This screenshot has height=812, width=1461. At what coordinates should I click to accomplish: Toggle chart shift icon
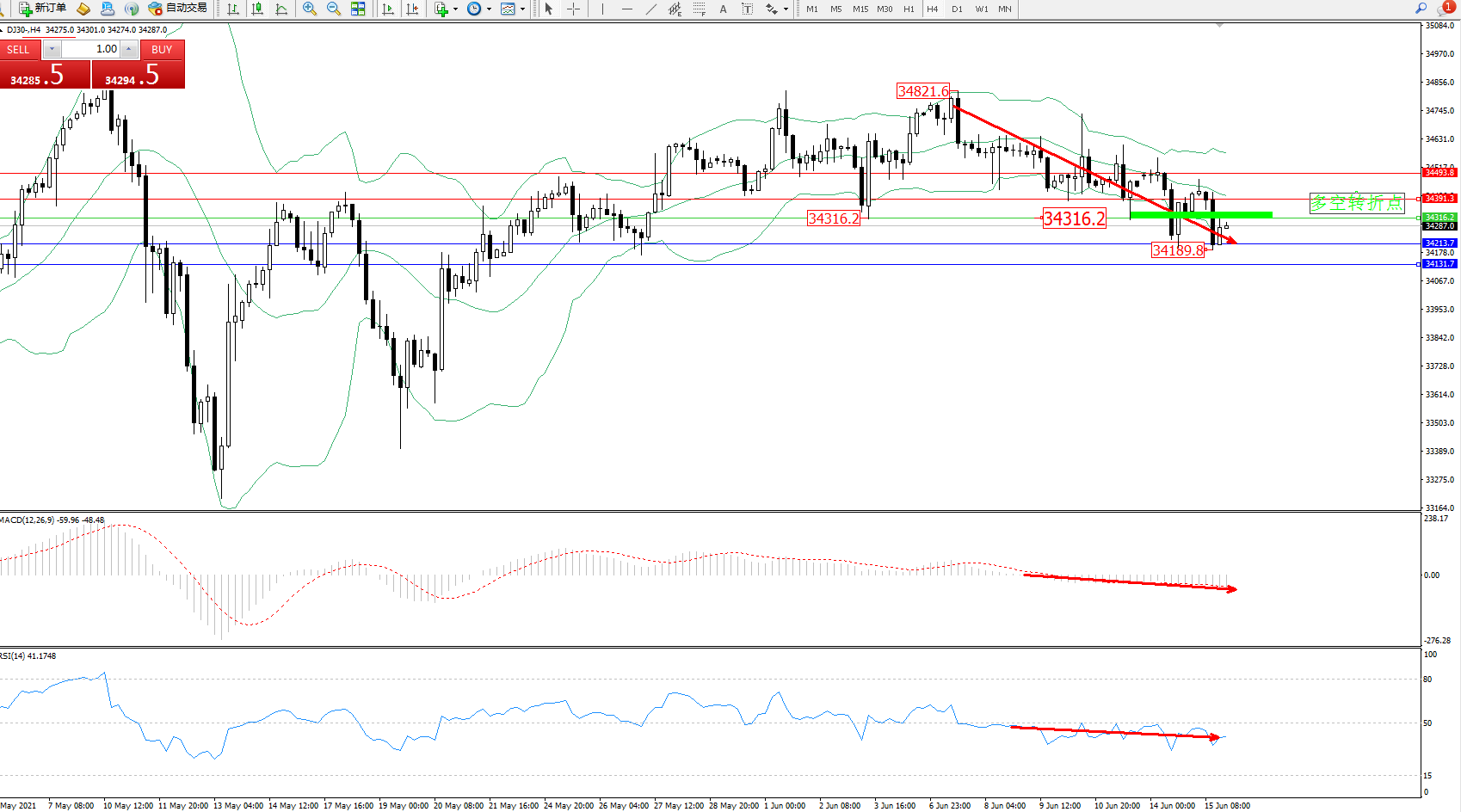point(412,9)
